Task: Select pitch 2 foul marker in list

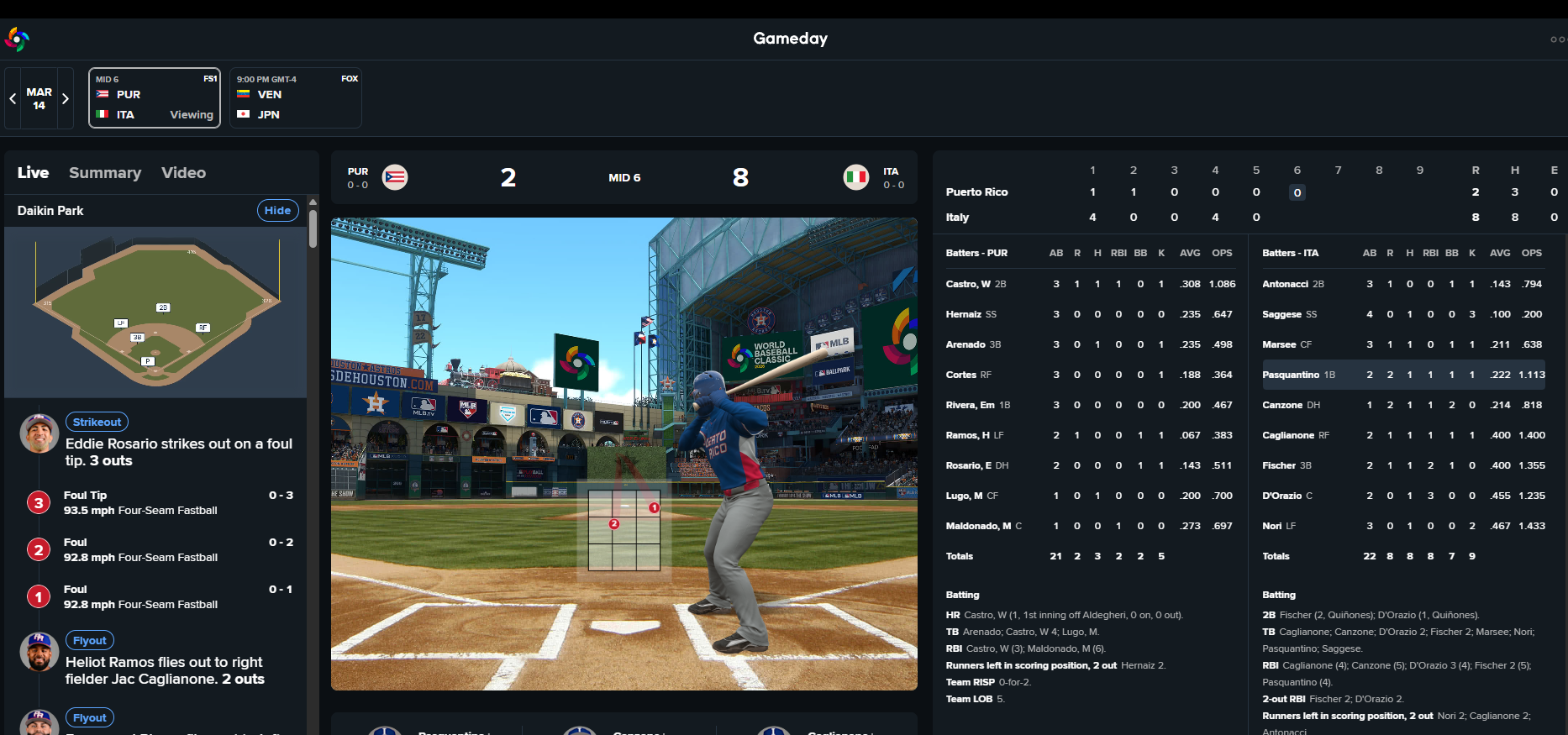Action: pos(38,550)
